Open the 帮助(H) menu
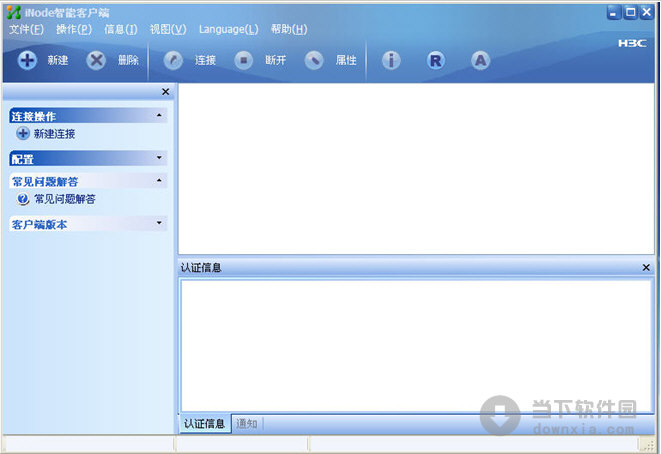The width and height of the screenshot is (661, 454). coord(288,30)
